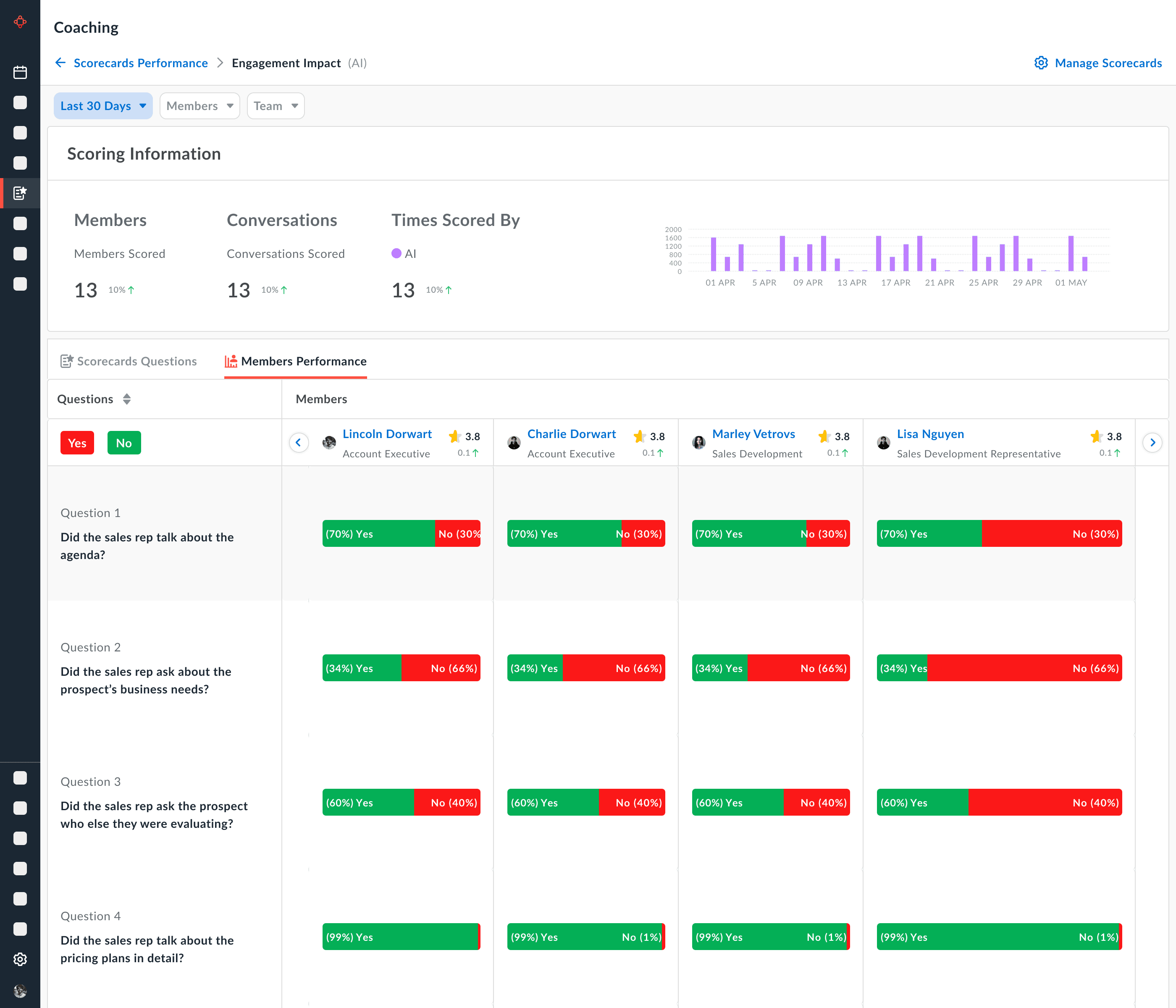
Task: Switch to Scorecards Questions tab
Action: click(129, 362)
